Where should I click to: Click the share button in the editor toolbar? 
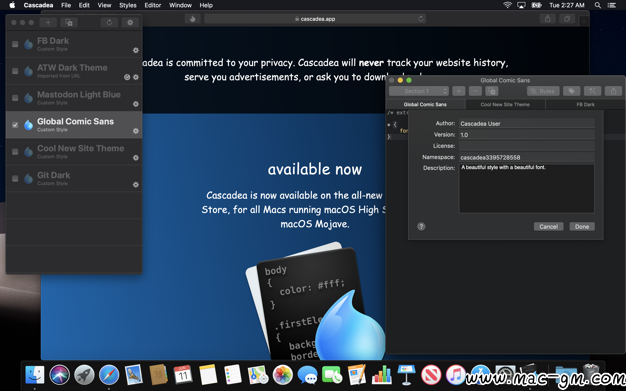(x=613, y=91)
